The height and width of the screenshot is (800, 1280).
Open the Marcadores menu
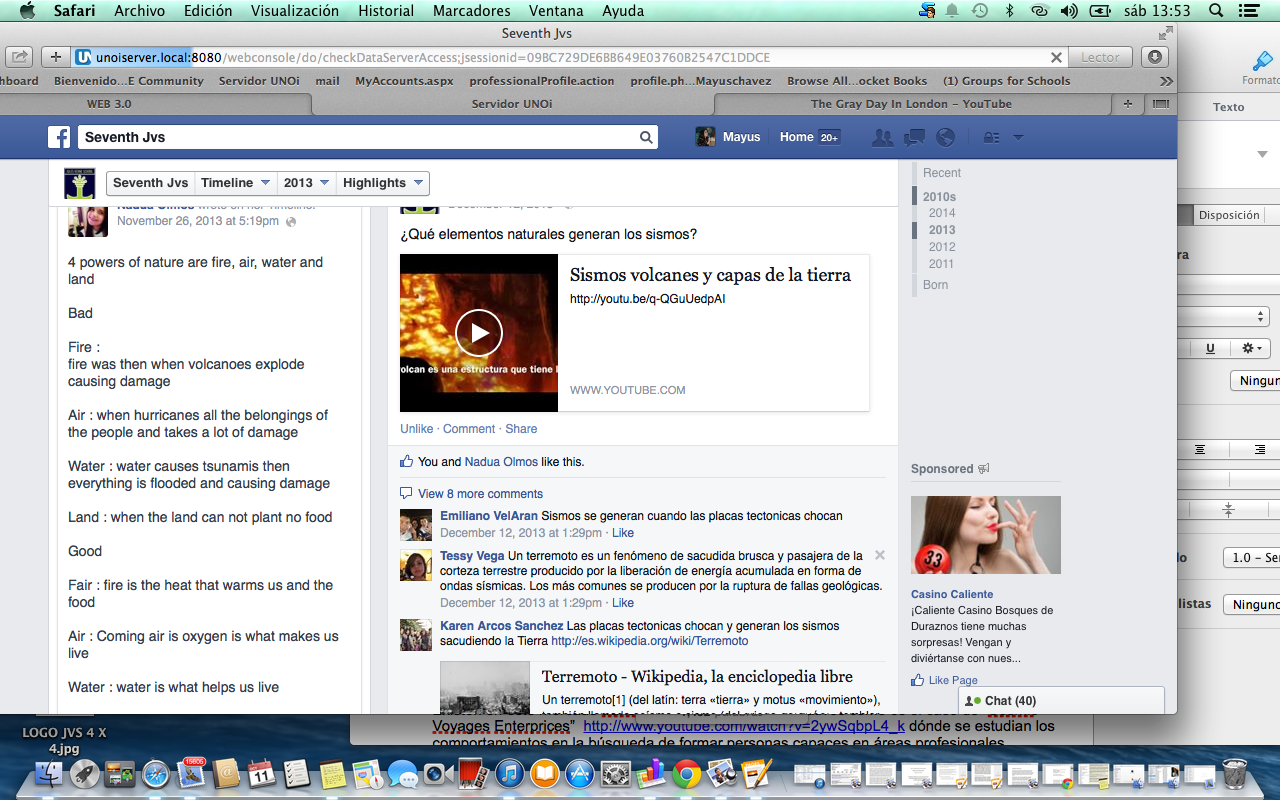point(469,11)
